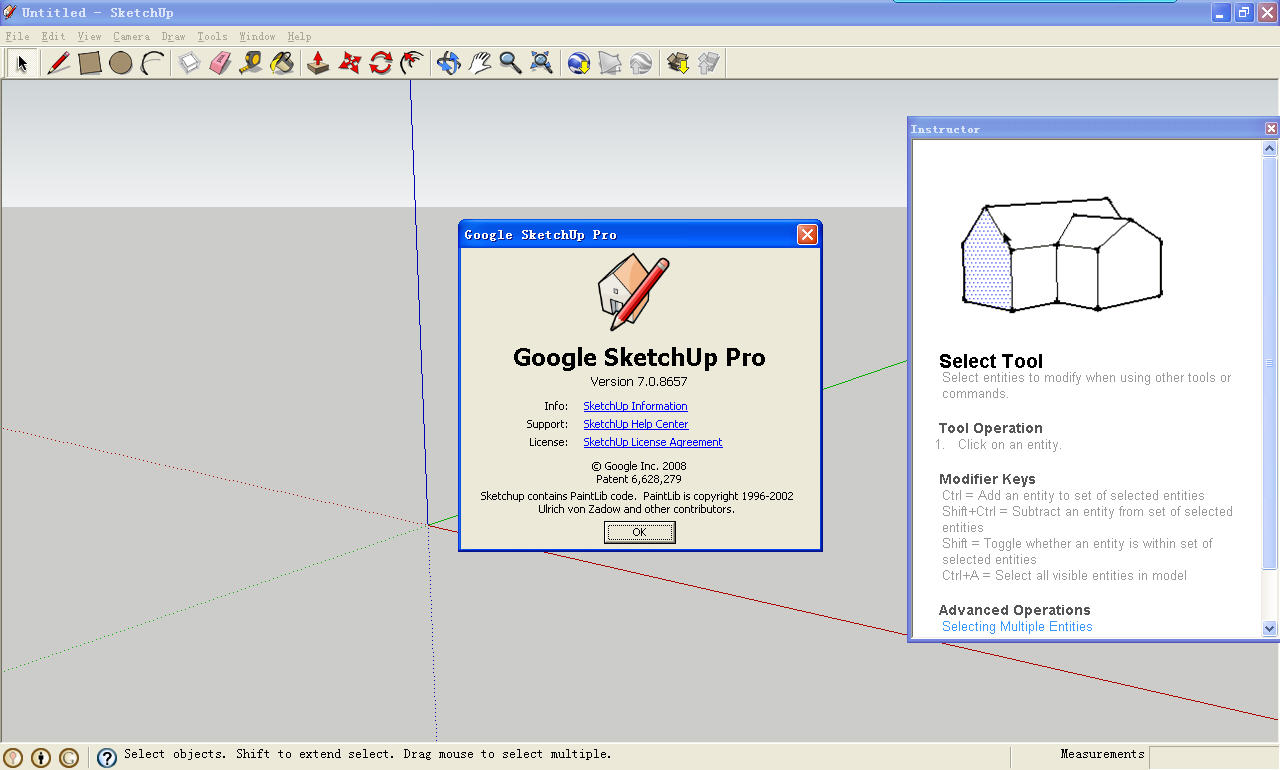Click '© Google Inc. 2008' text

coord(639,466)
